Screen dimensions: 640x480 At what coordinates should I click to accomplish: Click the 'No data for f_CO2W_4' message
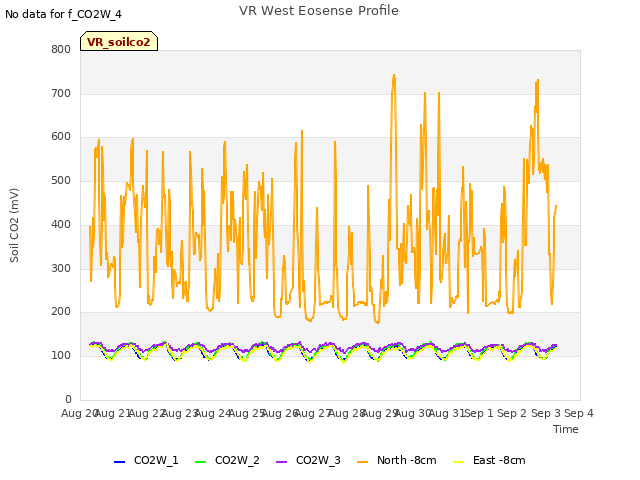(x=63, y=14)
